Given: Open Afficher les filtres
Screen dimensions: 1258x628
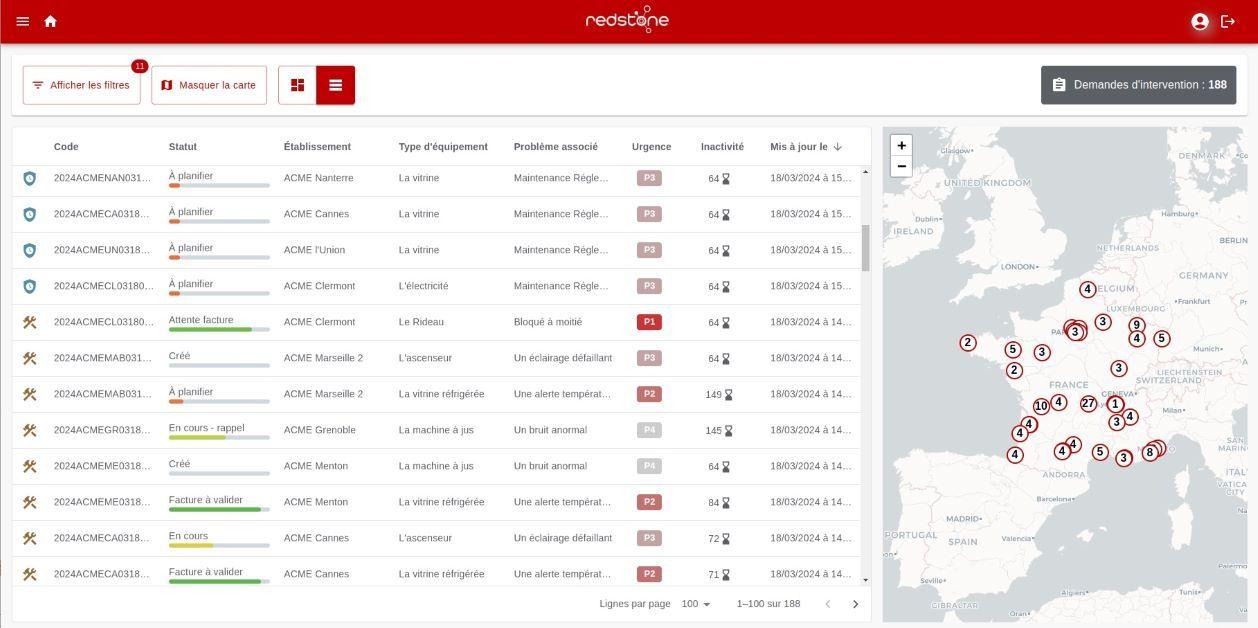Looking at the screenshot, I should 82,85.
